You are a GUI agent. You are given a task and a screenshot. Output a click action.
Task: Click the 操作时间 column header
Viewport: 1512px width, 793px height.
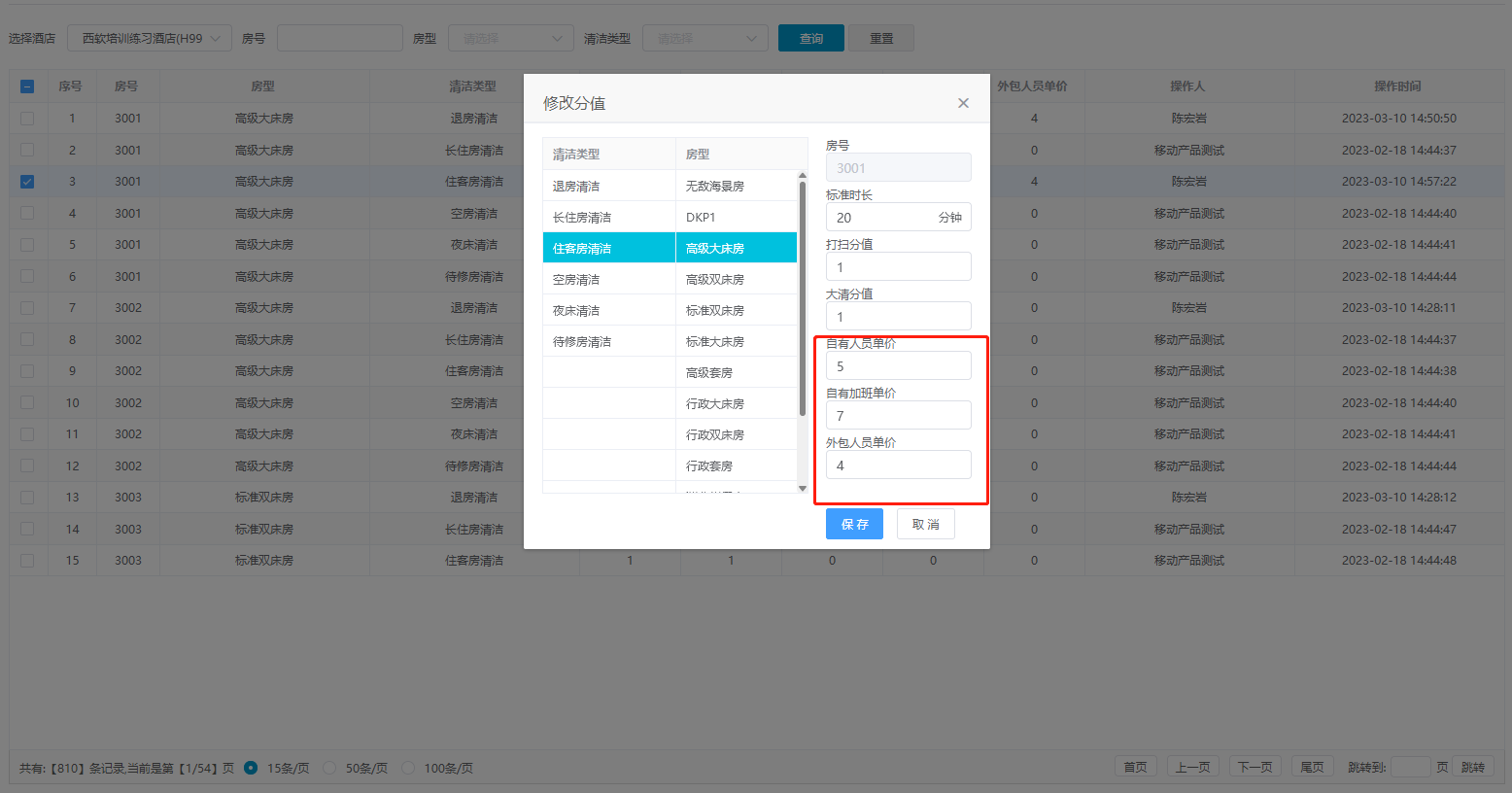(1397, 86)
